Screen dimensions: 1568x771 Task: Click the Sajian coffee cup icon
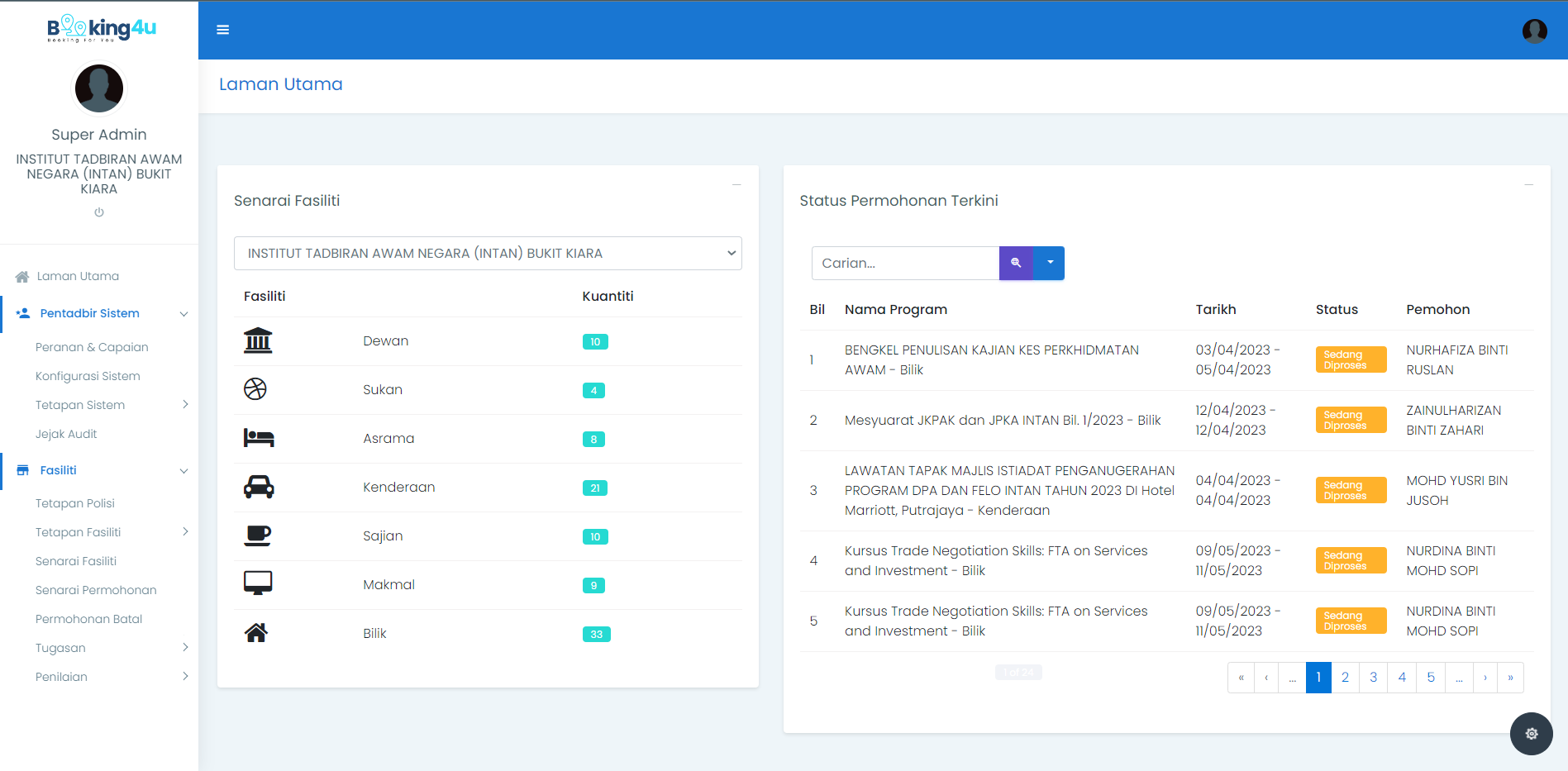[x=258, y=535]
